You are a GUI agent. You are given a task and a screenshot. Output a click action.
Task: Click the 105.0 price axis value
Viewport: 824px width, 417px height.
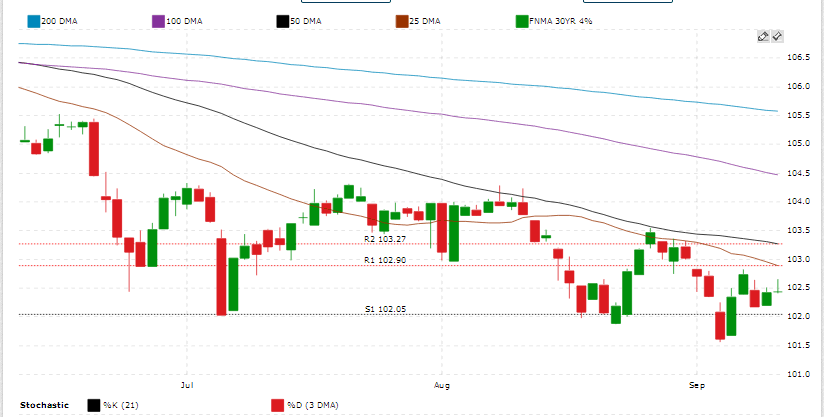799,143
